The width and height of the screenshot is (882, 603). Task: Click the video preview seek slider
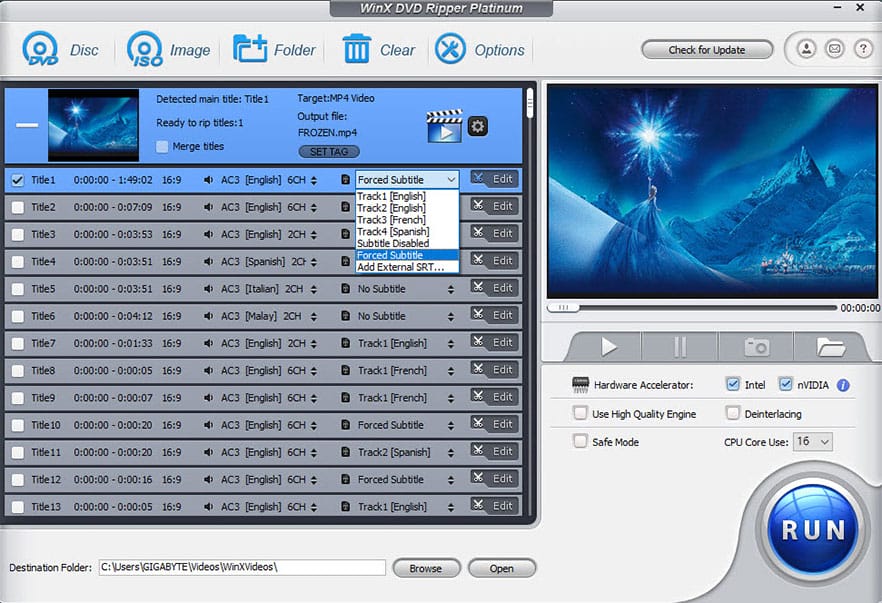[690, 308]
